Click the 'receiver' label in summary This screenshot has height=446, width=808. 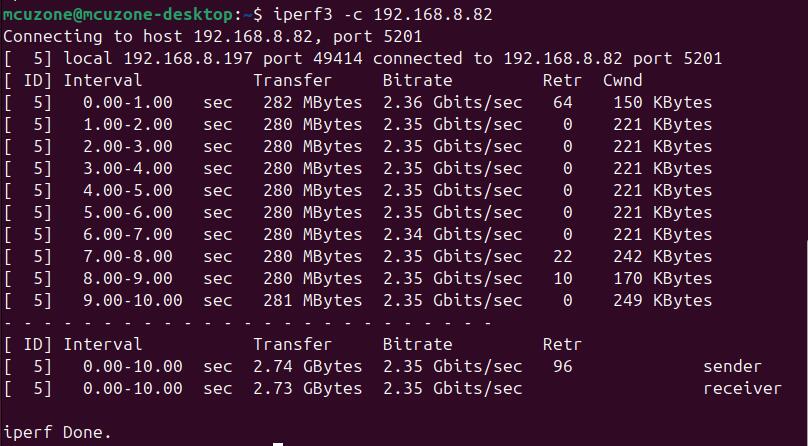743,388
